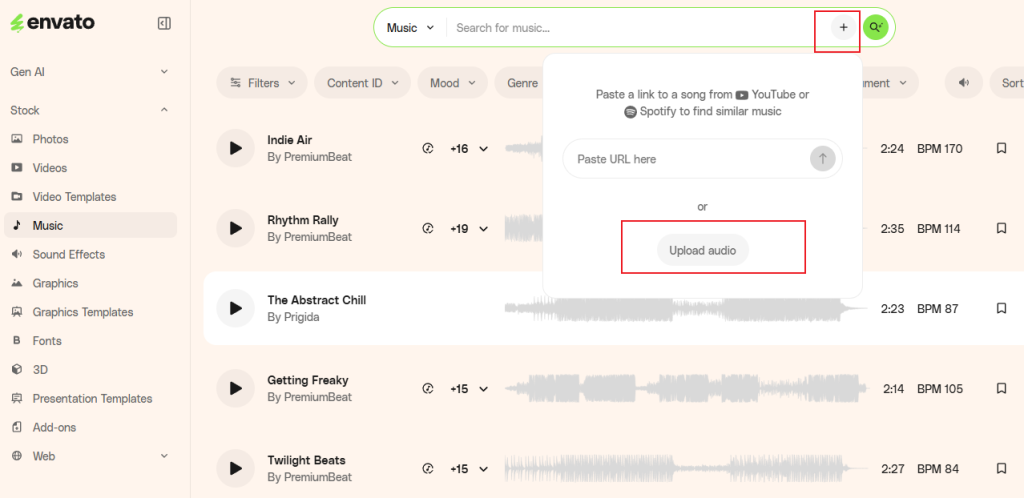Play the Indie Air track
The image size is (1024, 498).
coord(235,149)
